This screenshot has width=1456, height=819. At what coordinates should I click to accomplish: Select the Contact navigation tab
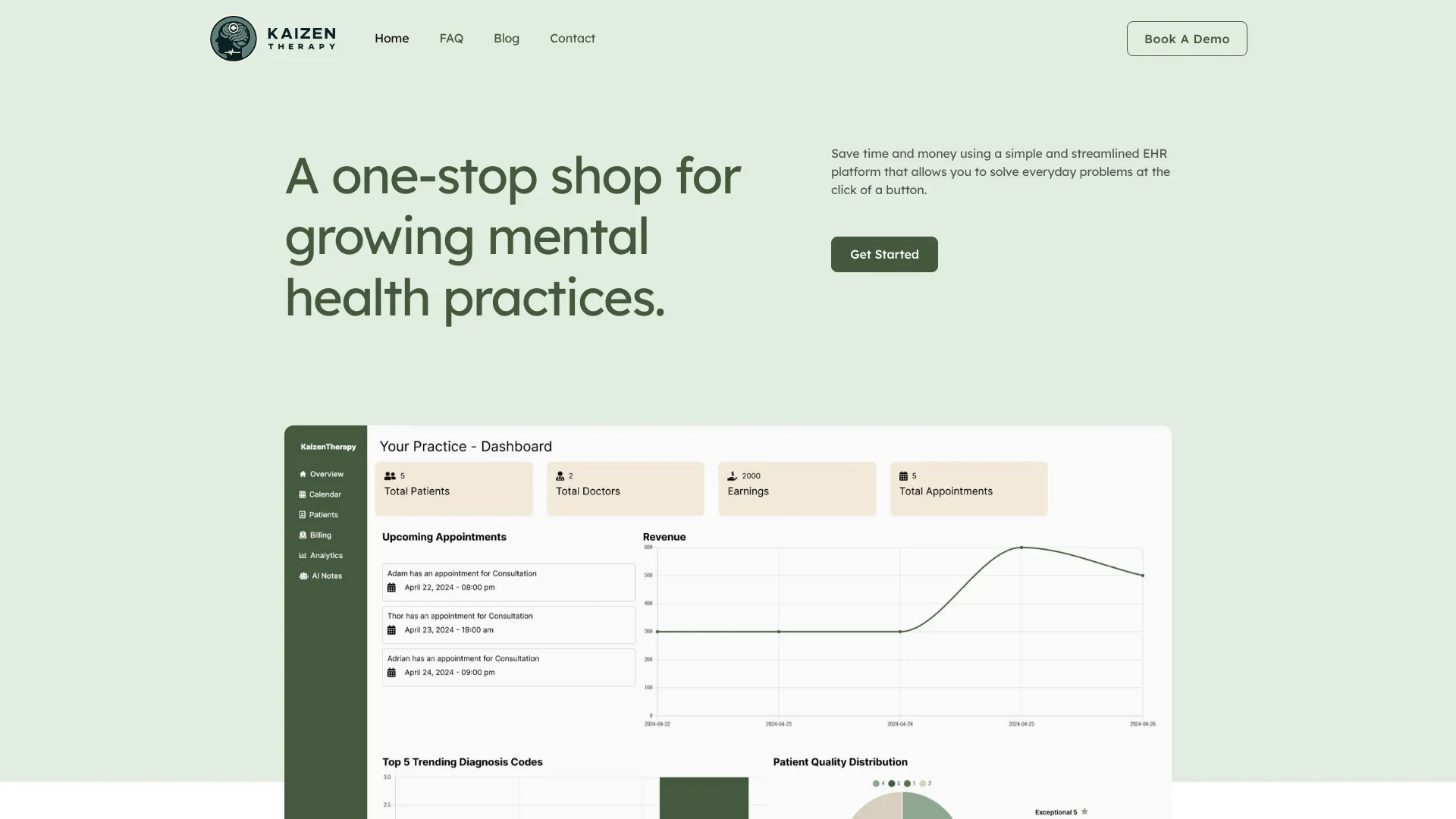click(x=572, y=38)
